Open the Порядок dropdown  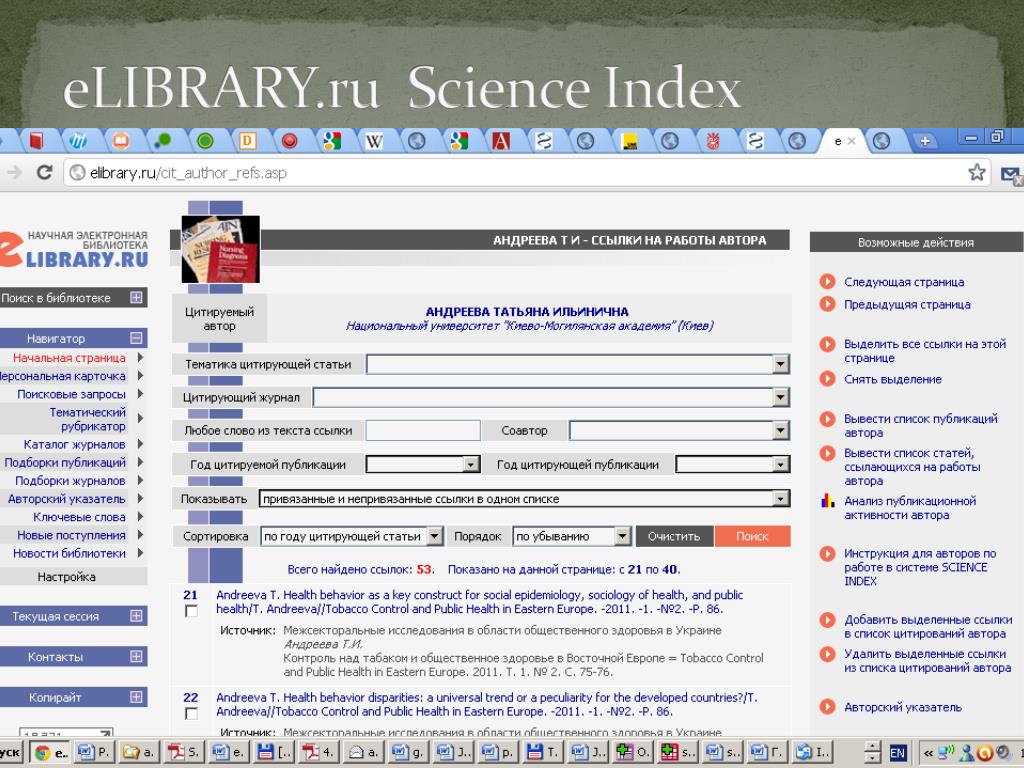(x=623, y=536)
